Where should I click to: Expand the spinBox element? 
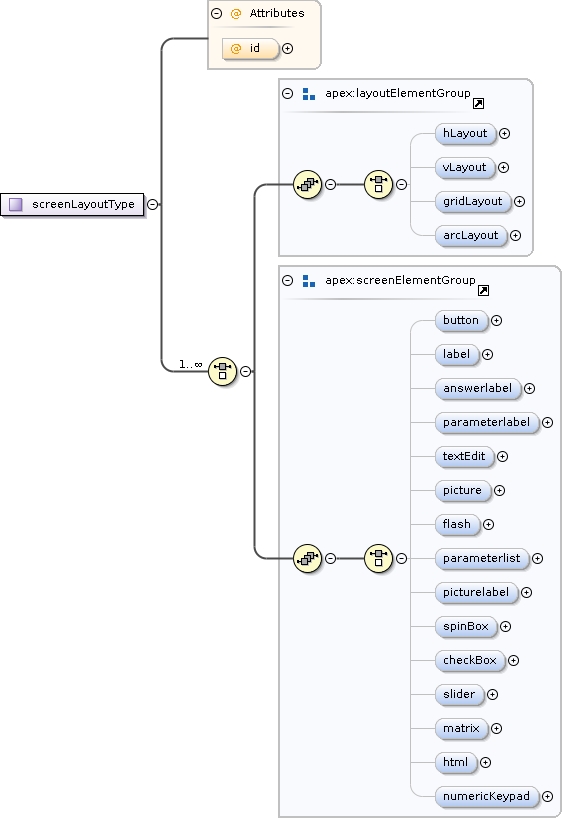point(506,627)
